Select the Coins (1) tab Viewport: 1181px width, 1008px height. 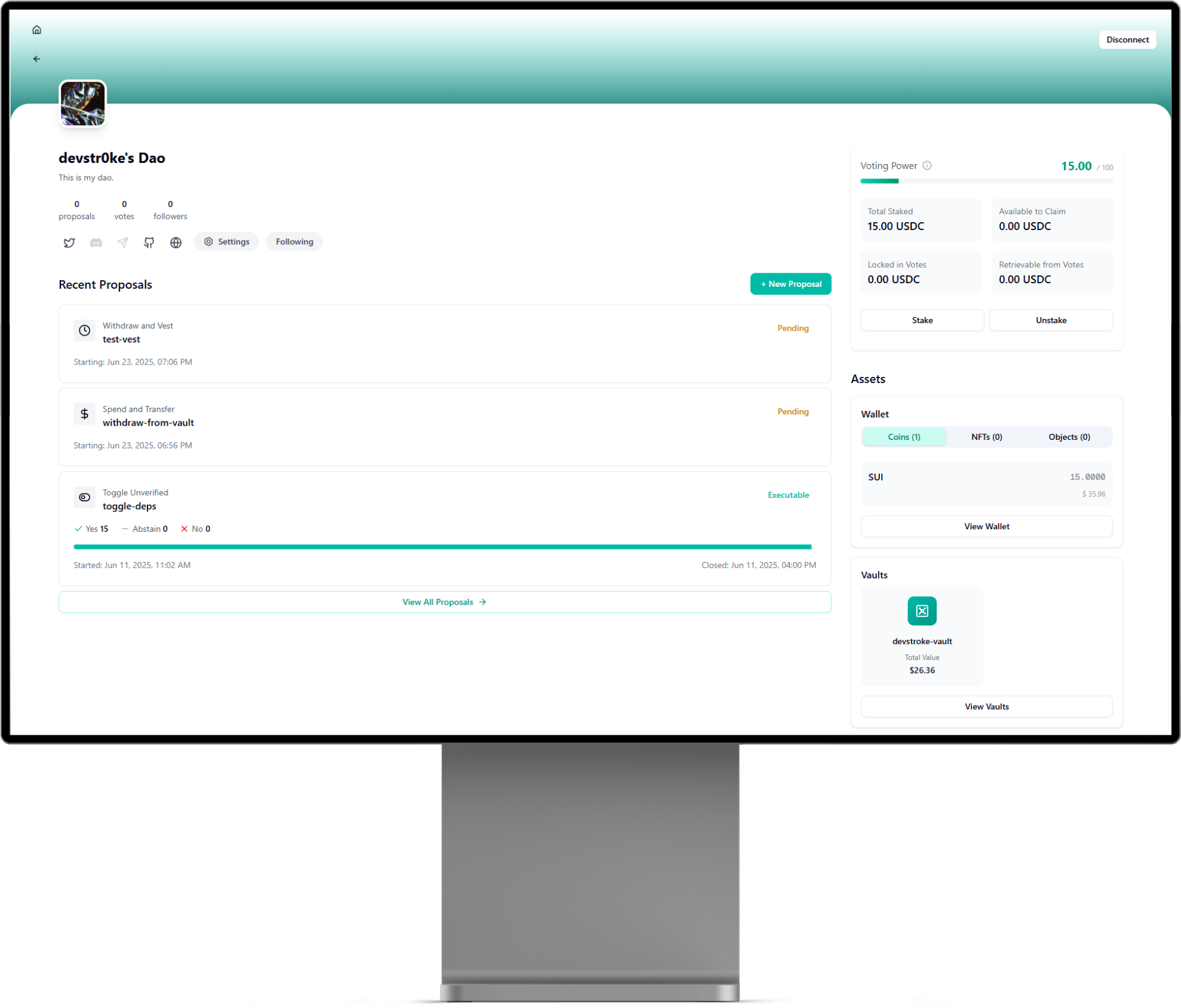click(x=904, y=437)
